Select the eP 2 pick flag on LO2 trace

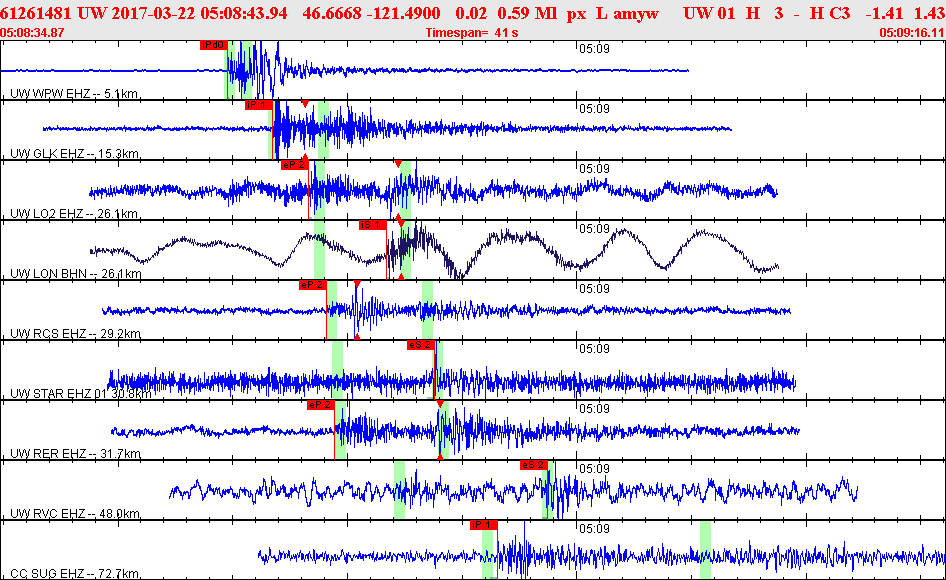pos(294,165)
